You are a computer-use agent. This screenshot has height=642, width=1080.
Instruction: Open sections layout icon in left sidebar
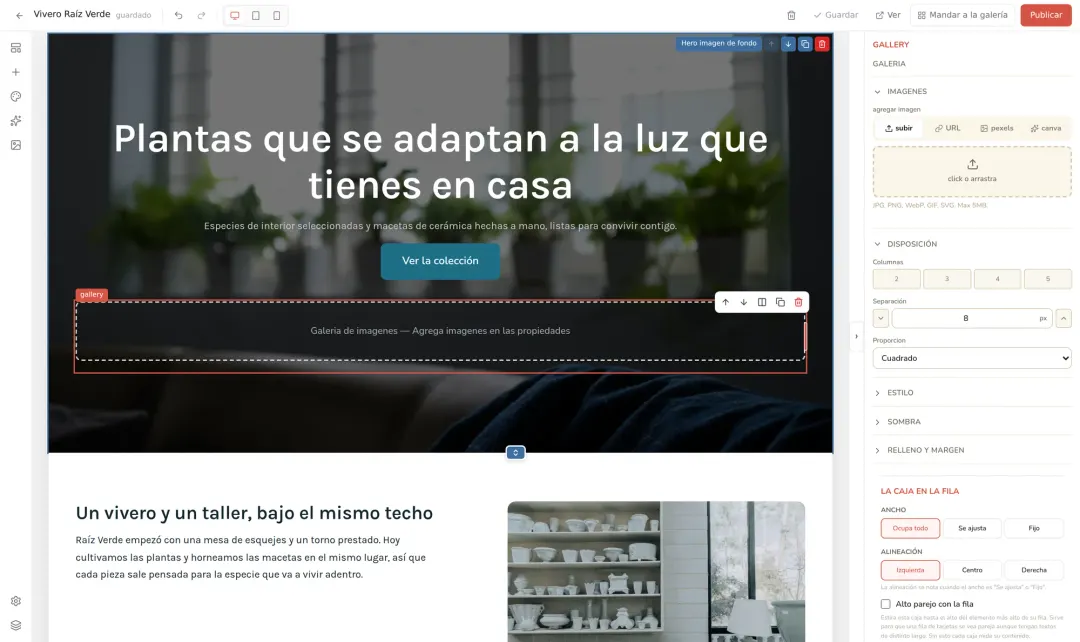tap(16, 48)
